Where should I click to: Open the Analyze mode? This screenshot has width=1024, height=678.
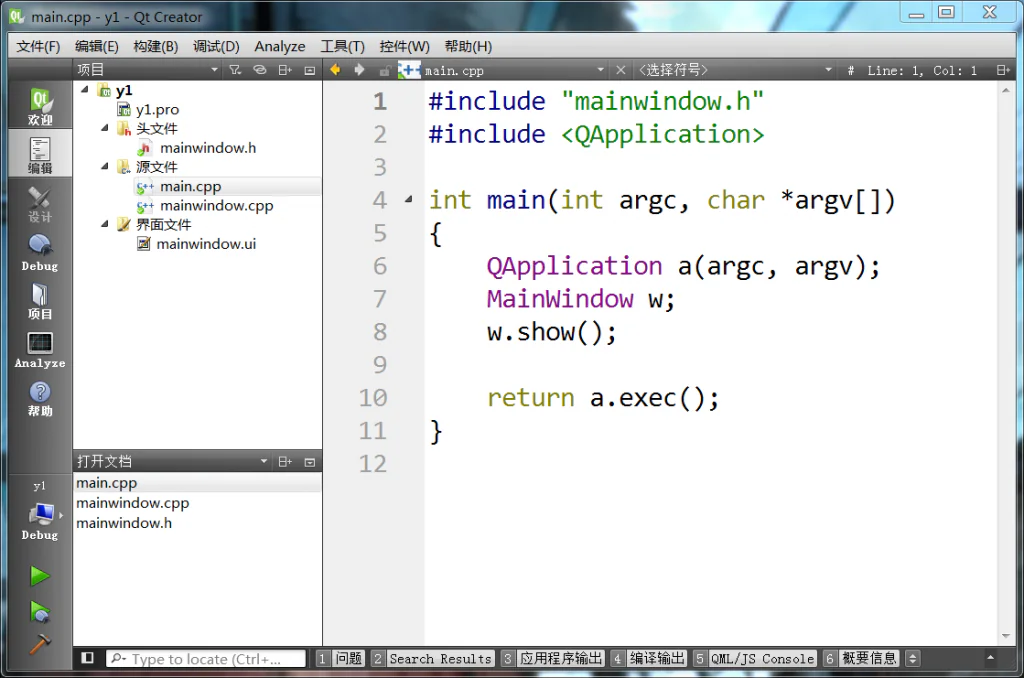39,350
